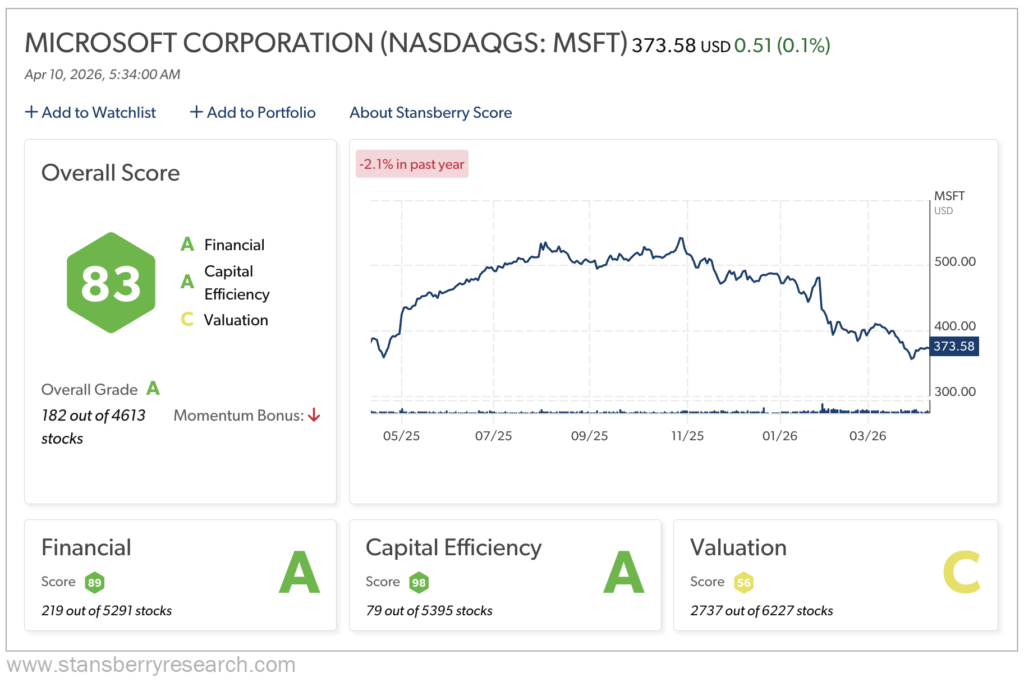
Task: Click the Overall Grade A letter
Action: [x=153, y=388]
